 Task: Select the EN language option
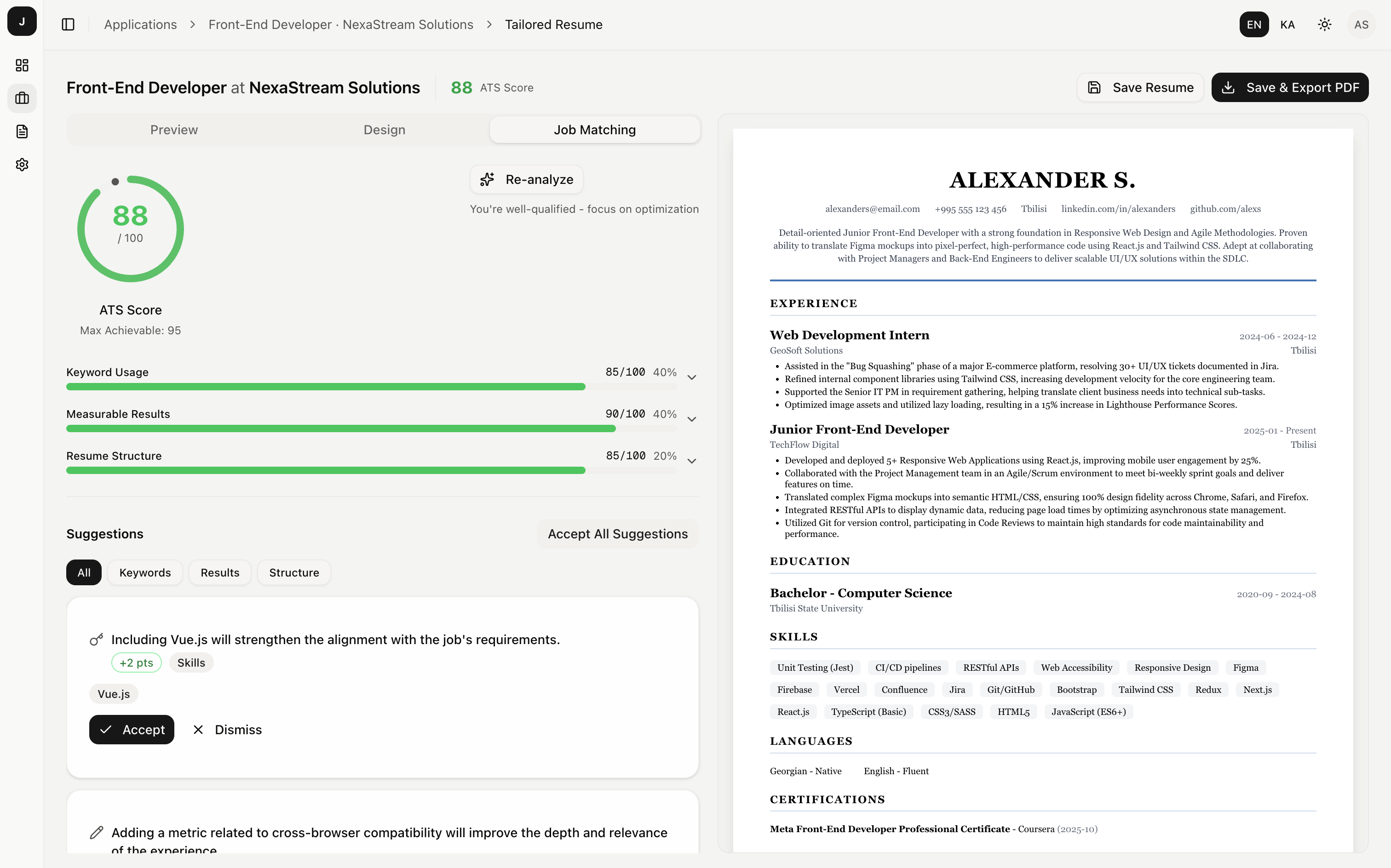coord(1254,24)
